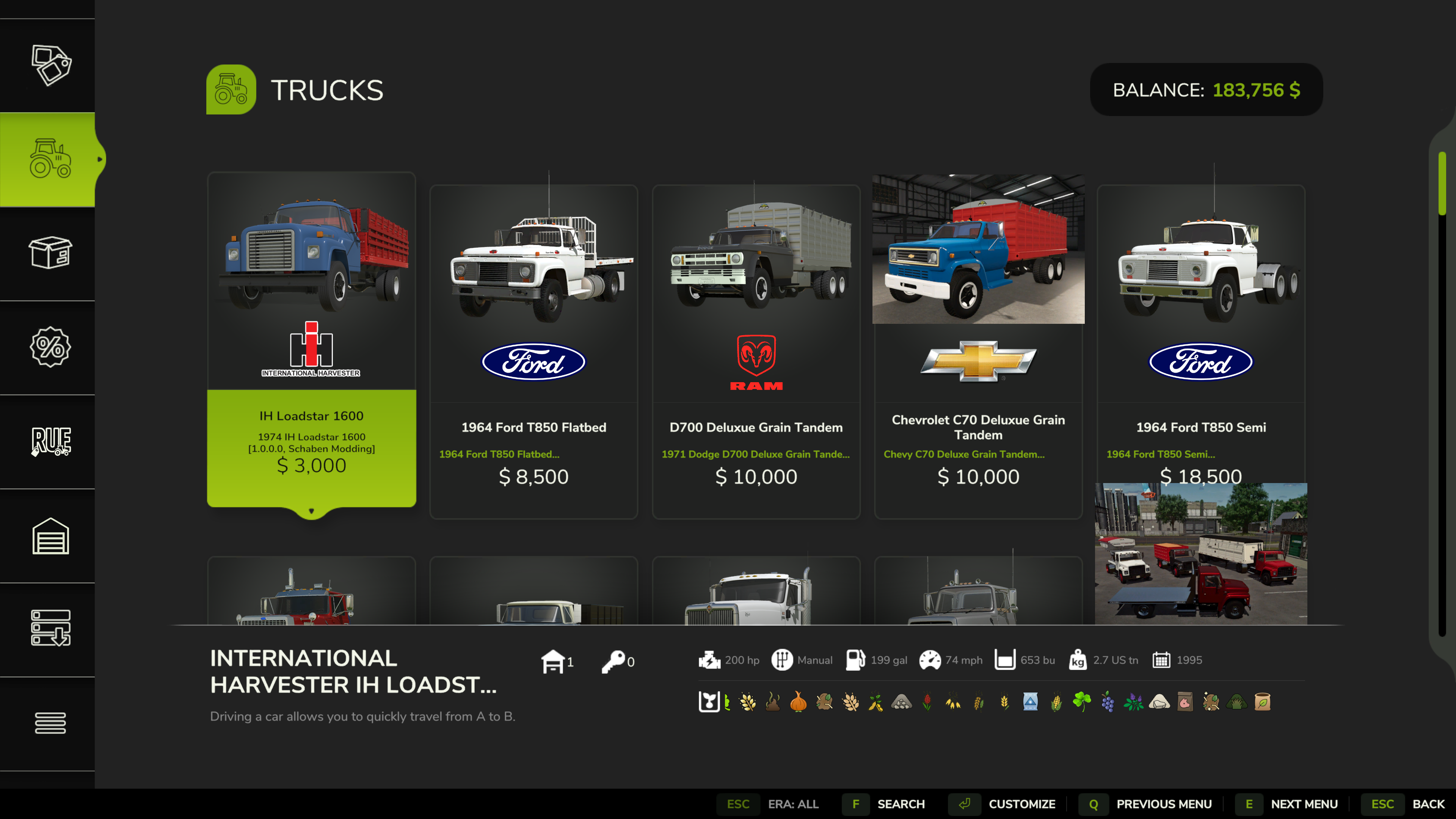Click the 74 mph value
Screen dimensions: 1456x819
[x=964, y=660]
